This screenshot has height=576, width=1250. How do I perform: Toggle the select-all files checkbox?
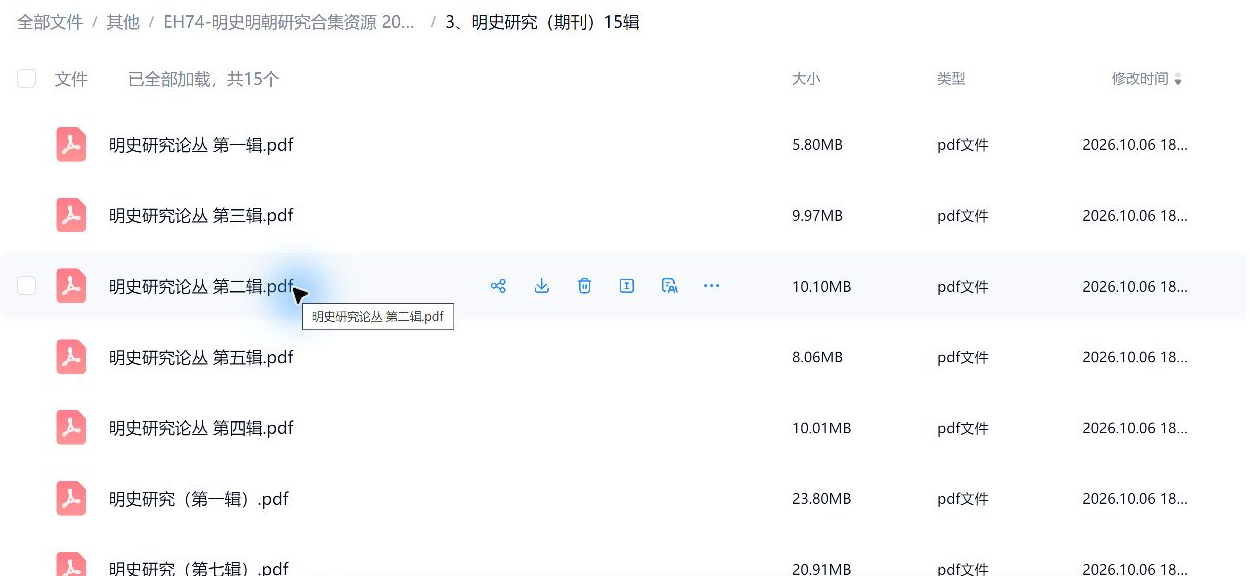click(27, 79)
